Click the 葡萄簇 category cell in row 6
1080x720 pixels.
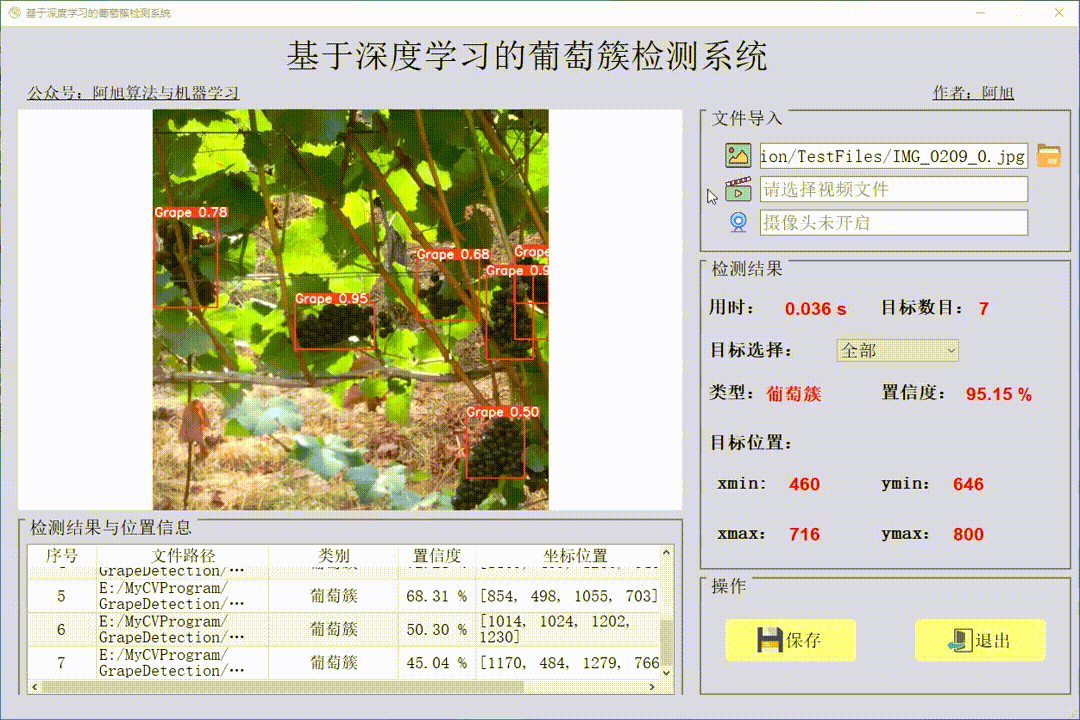coord(333,629)
